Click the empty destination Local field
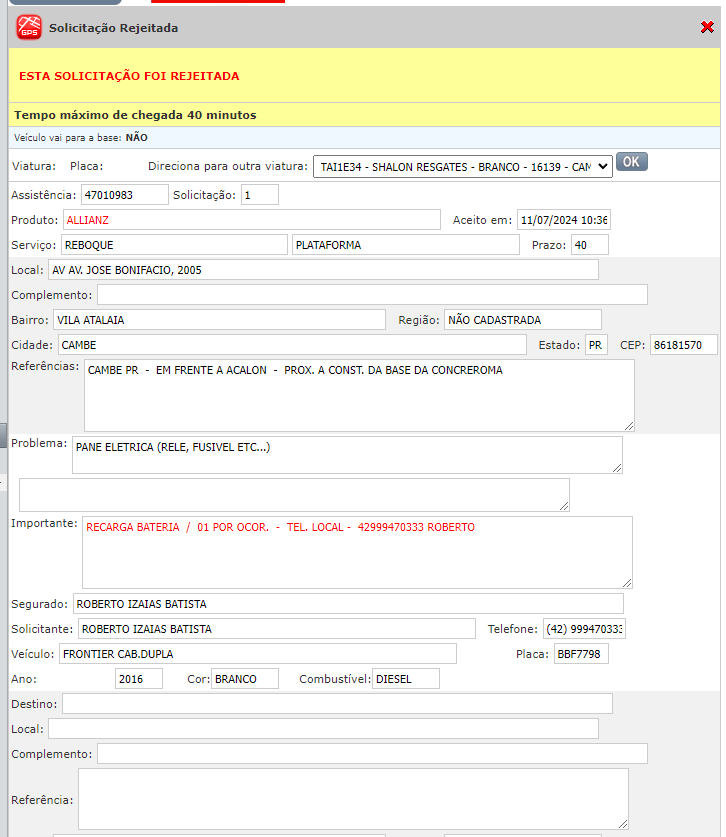 (323, 729)
